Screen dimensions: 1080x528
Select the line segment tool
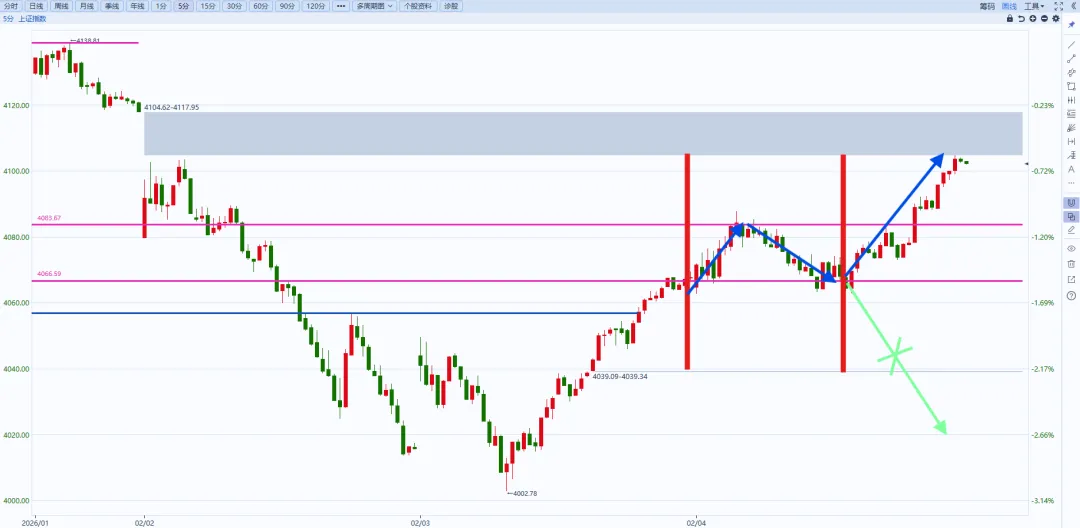click(x=1071, y=59)
